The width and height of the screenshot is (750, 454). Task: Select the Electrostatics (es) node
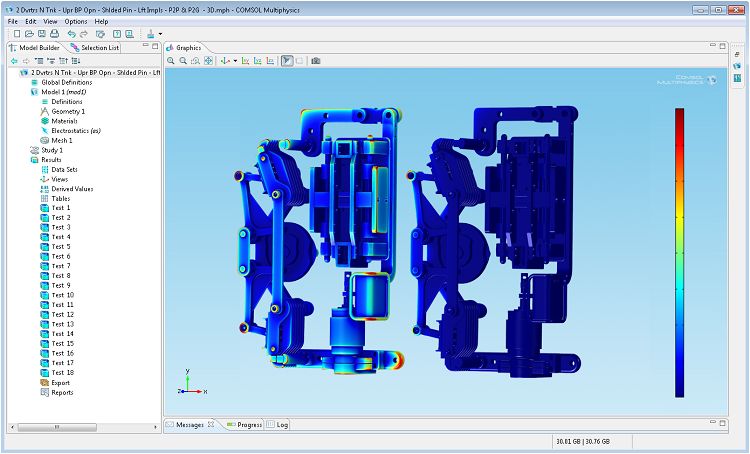[71, 131]
